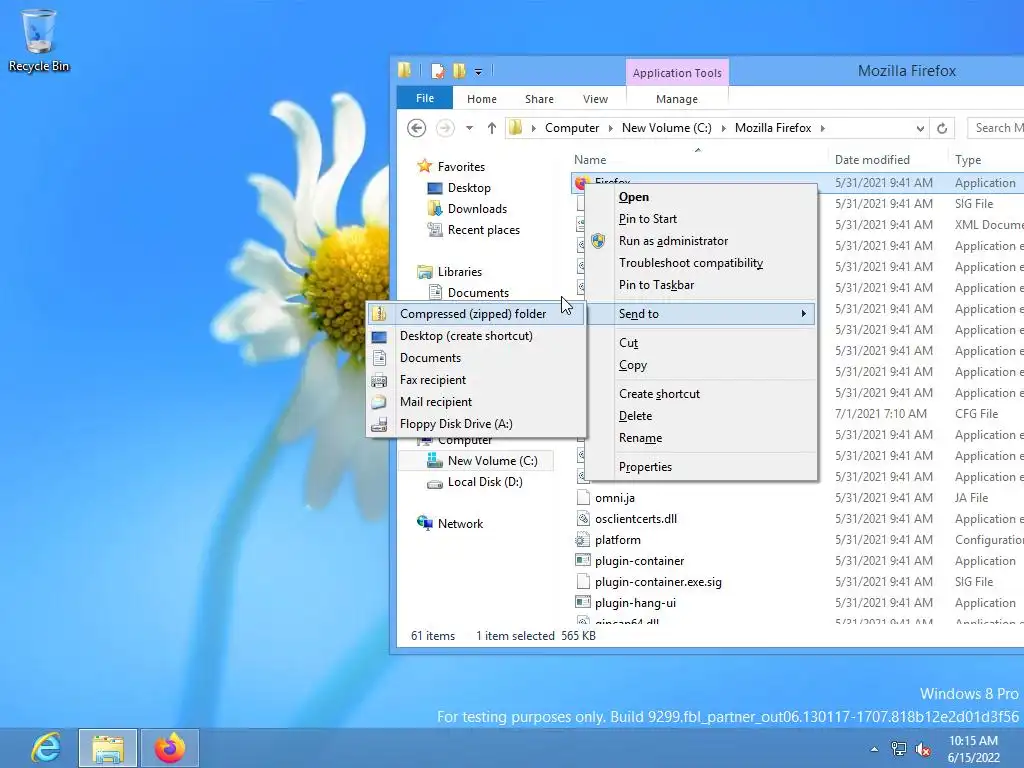The height and width of the screenshot is (768, 1024).
Task: Show hidden tray icons arrow
Action: point(874,749)
